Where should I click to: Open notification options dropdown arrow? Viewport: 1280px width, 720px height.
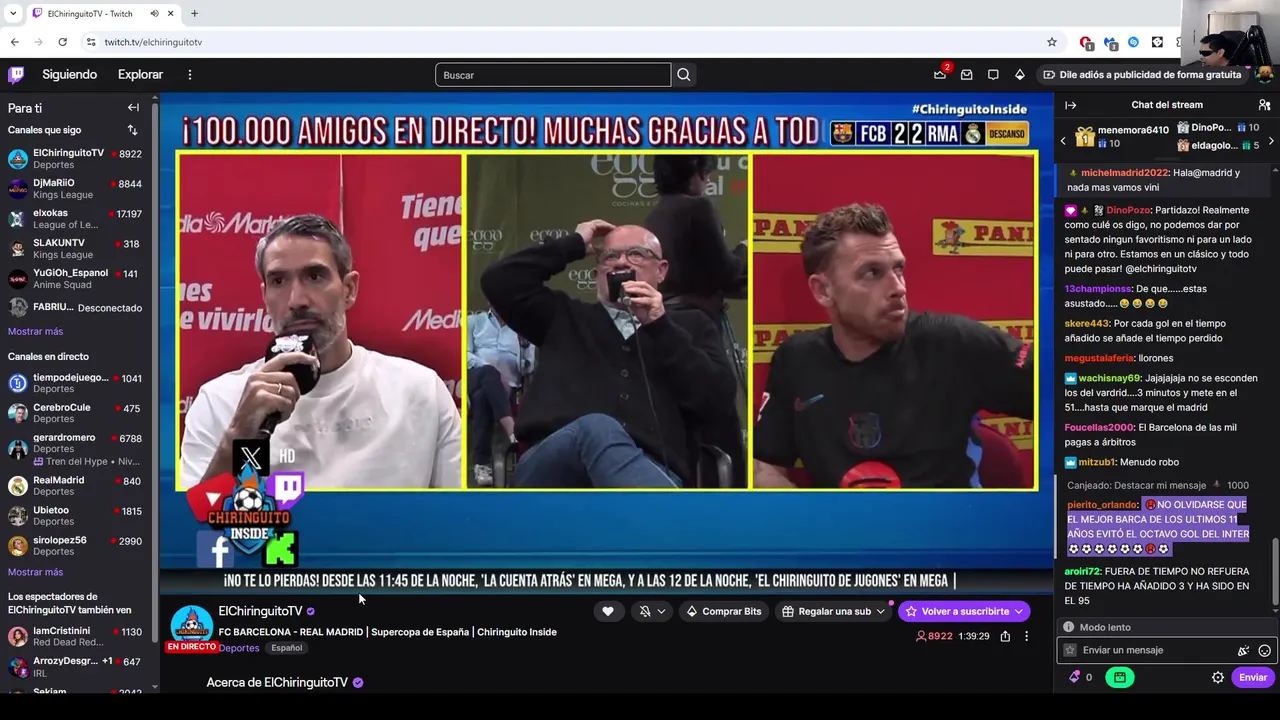(661, 611)
